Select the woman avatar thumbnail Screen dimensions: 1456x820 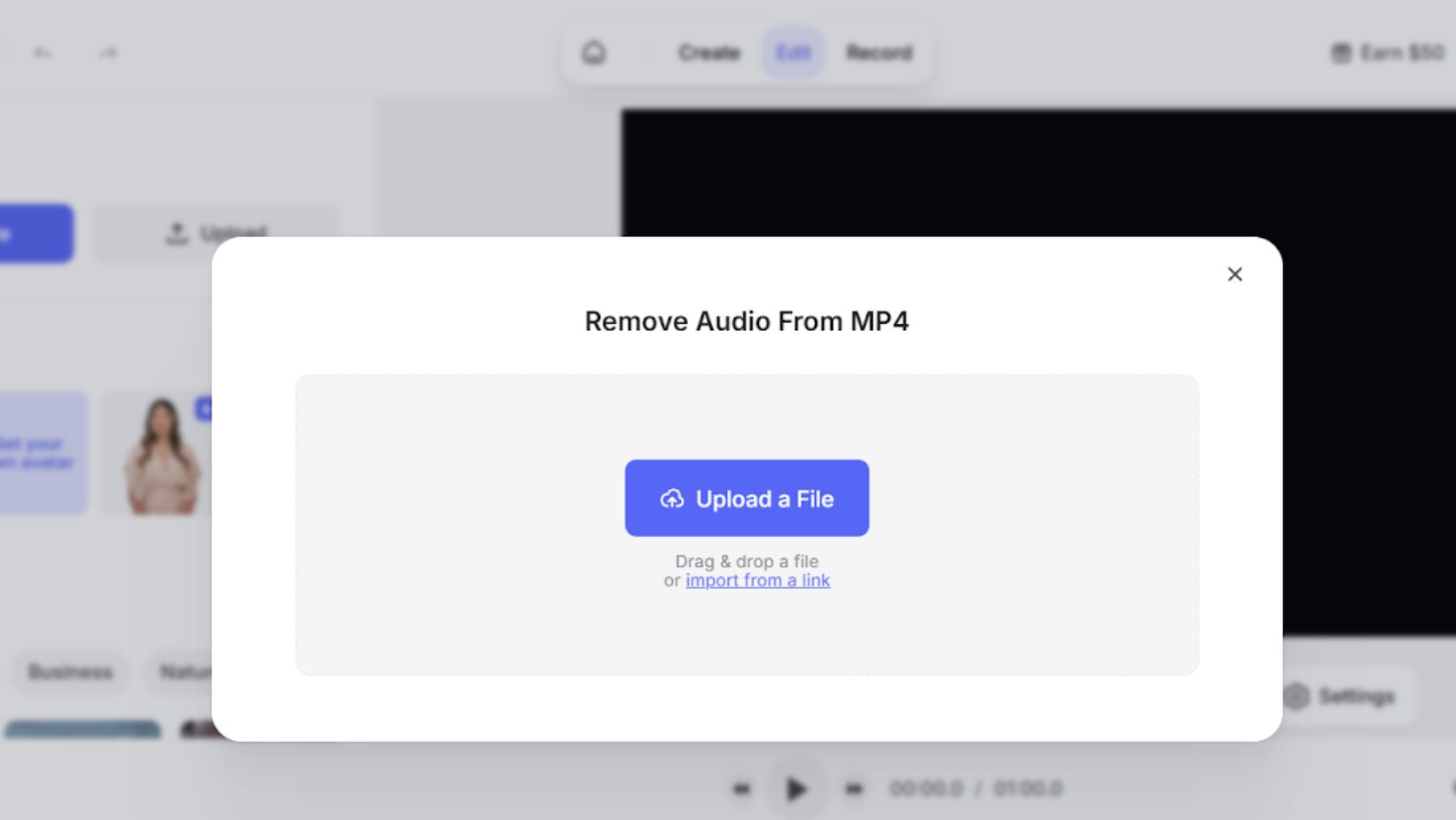point(160,454)
